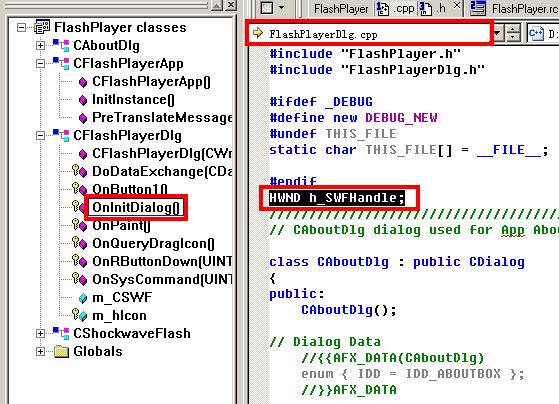Click the Globals folder icon
The width and height of the screenshot is (559, 404).
61,352
